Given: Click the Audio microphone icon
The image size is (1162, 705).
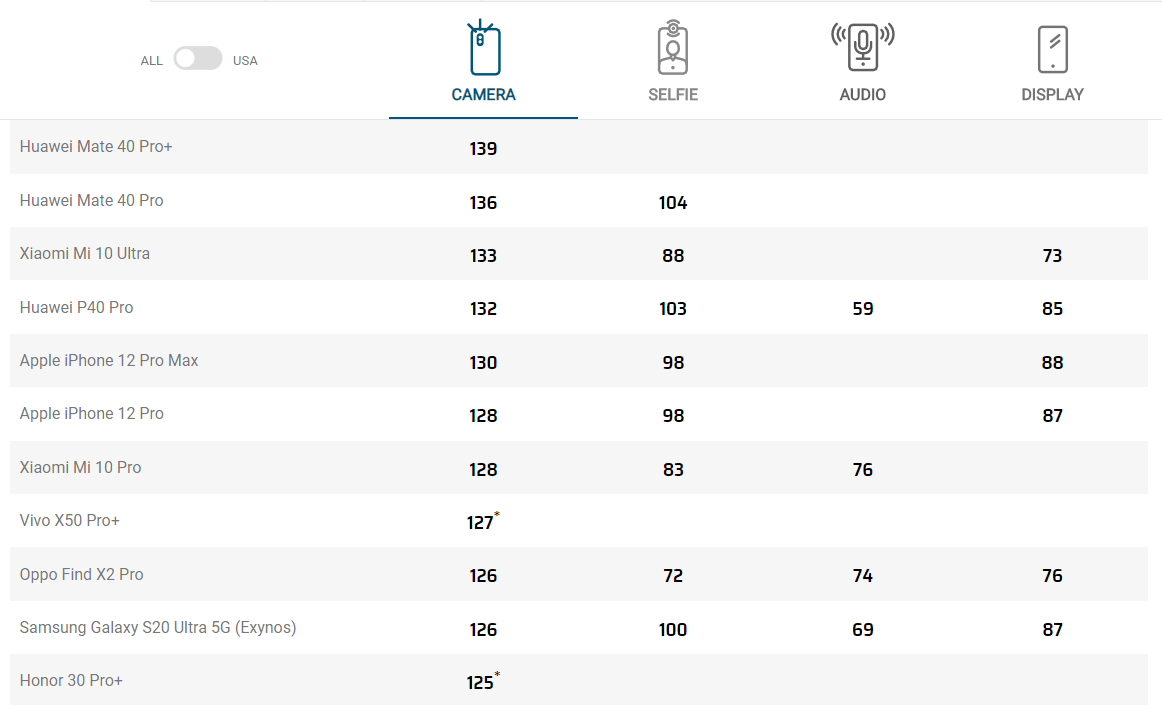Looking at the screenshot, I should pyautogui.click(x=863, y=47).
